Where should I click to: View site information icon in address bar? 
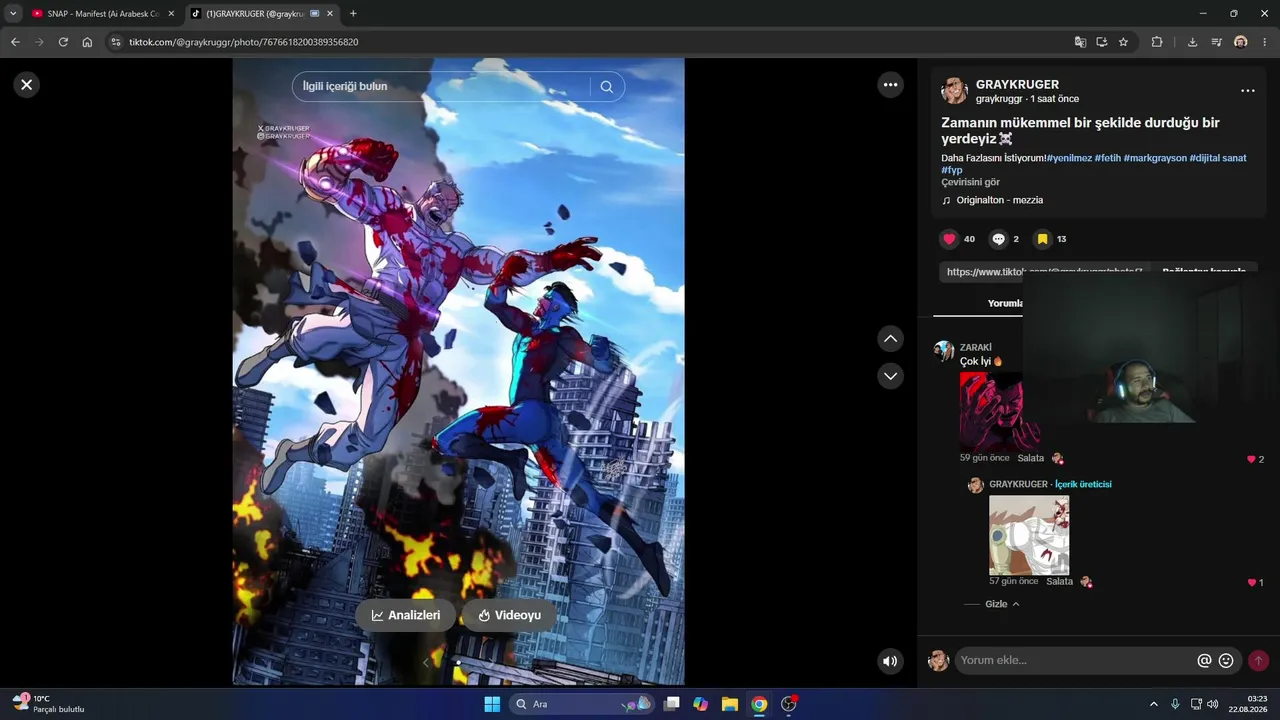tap(115, 42)
